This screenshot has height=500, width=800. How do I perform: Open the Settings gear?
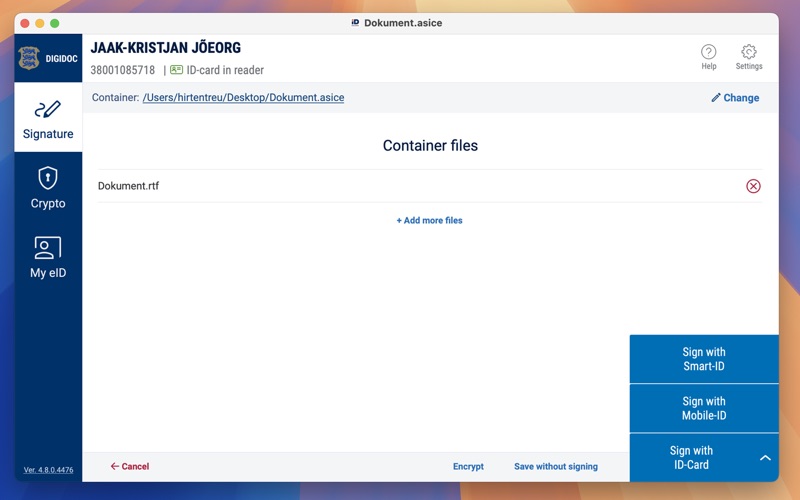[x=748, y=57]
